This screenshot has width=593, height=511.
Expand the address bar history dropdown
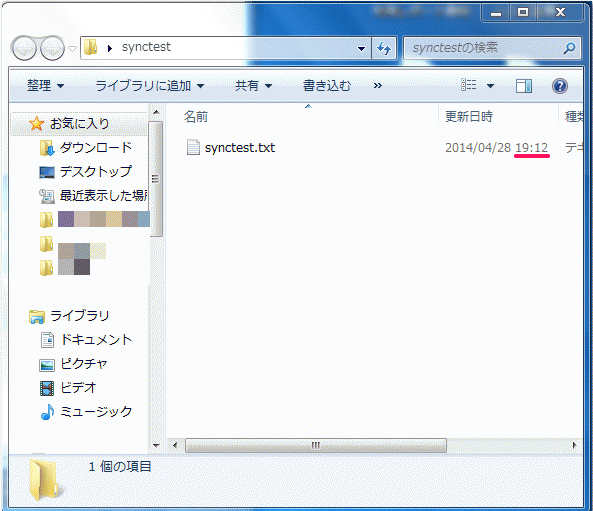(362, 48)
